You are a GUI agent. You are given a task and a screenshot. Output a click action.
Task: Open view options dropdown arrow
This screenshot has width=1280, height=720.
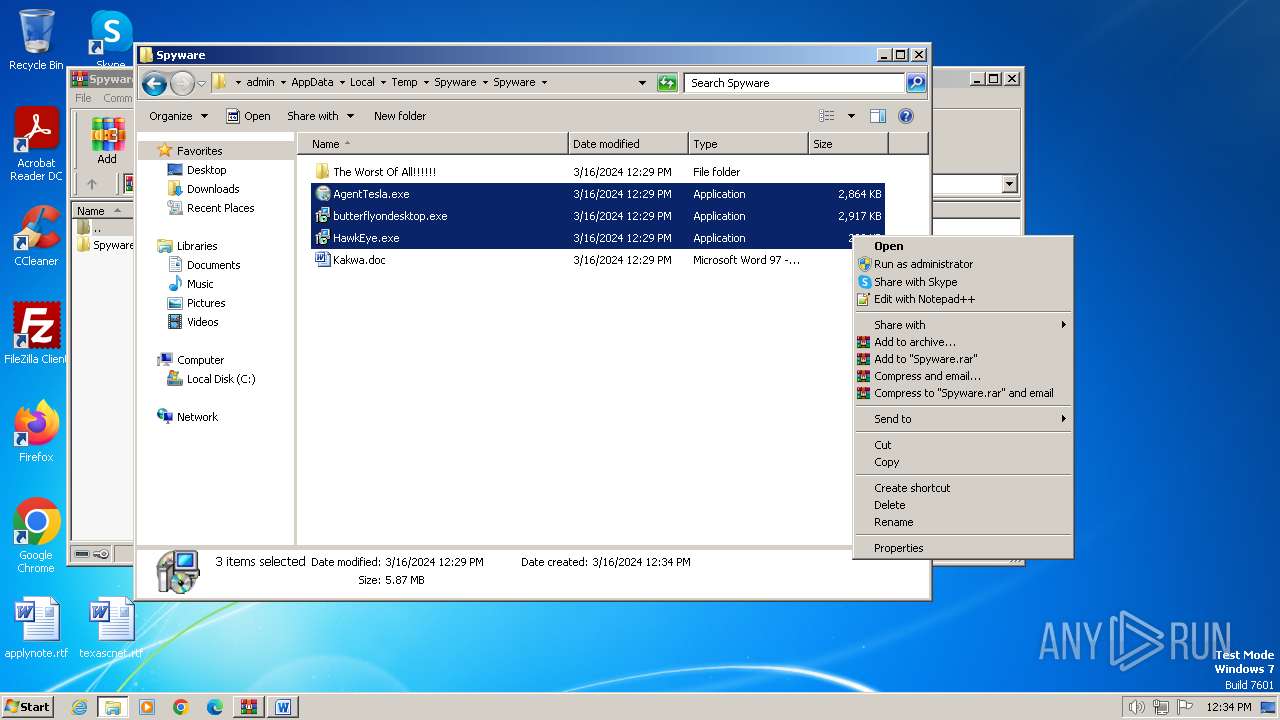pyautogui.click(x=851, y=116)
